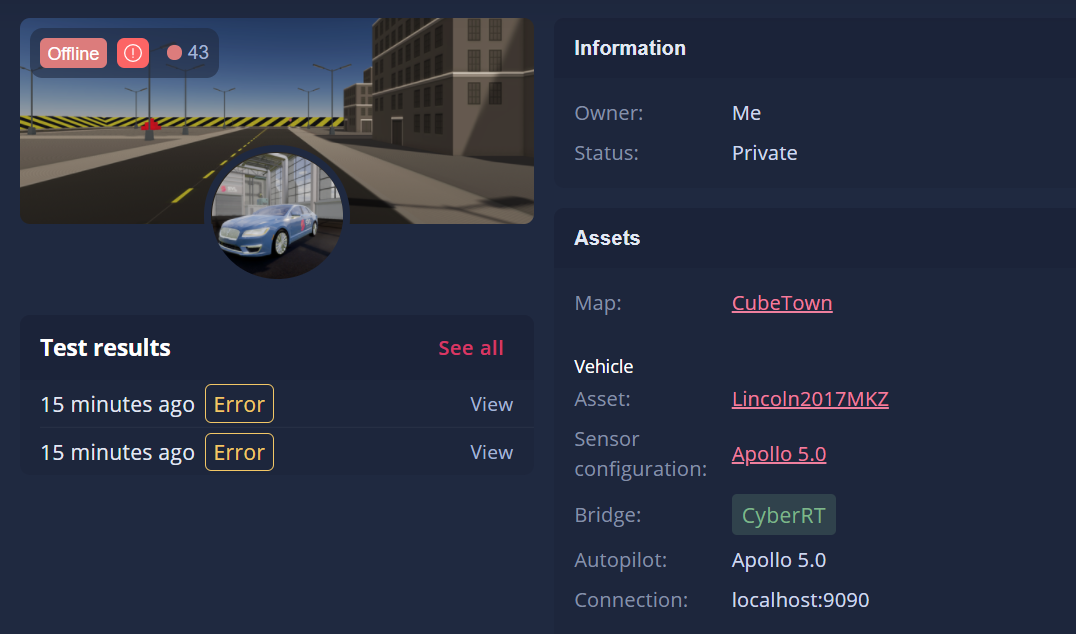Open See all test results
1076x634 pixels.
[x=471, y=348]
